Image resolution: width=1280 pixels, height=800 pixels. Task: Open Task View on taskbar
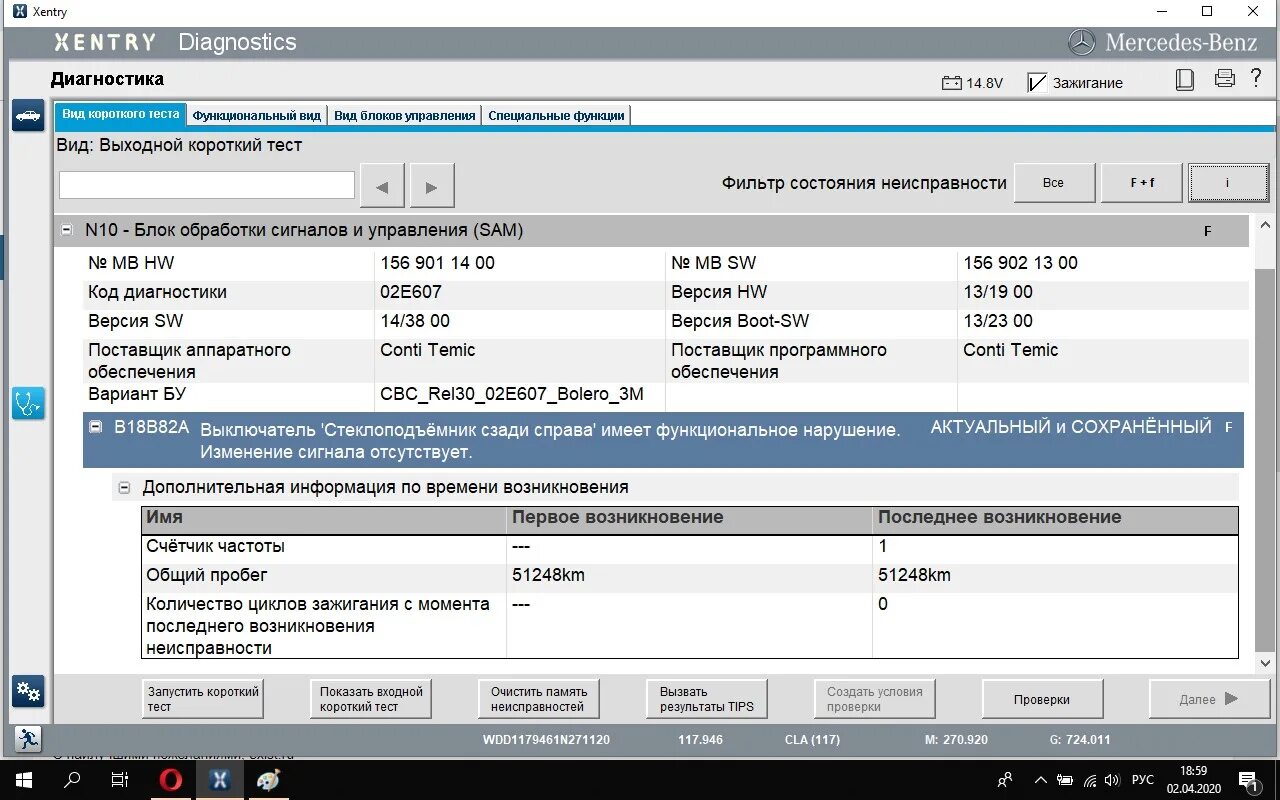point(119,780)
